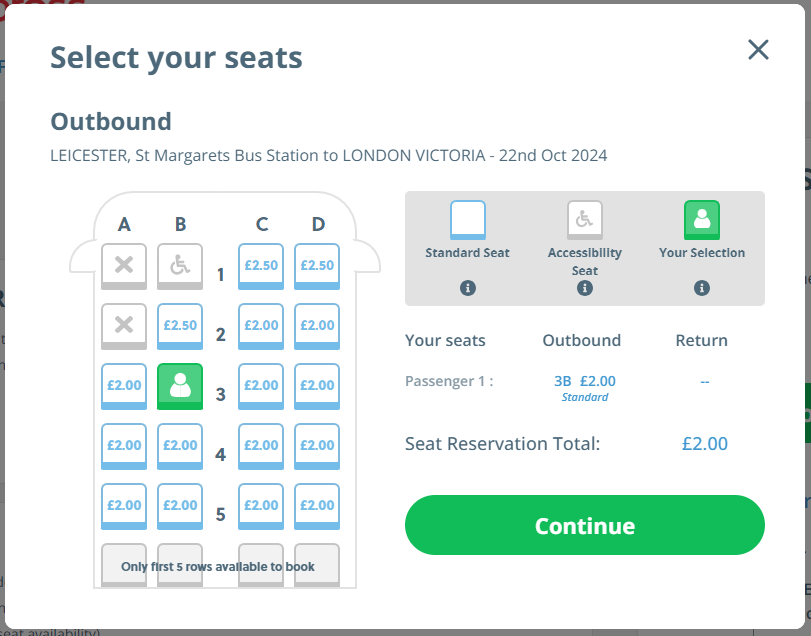Image resolution: width=811 pixels, height=636 pixels.
Task: Select the £2.00 seat C4
Action: coord(260,445)
